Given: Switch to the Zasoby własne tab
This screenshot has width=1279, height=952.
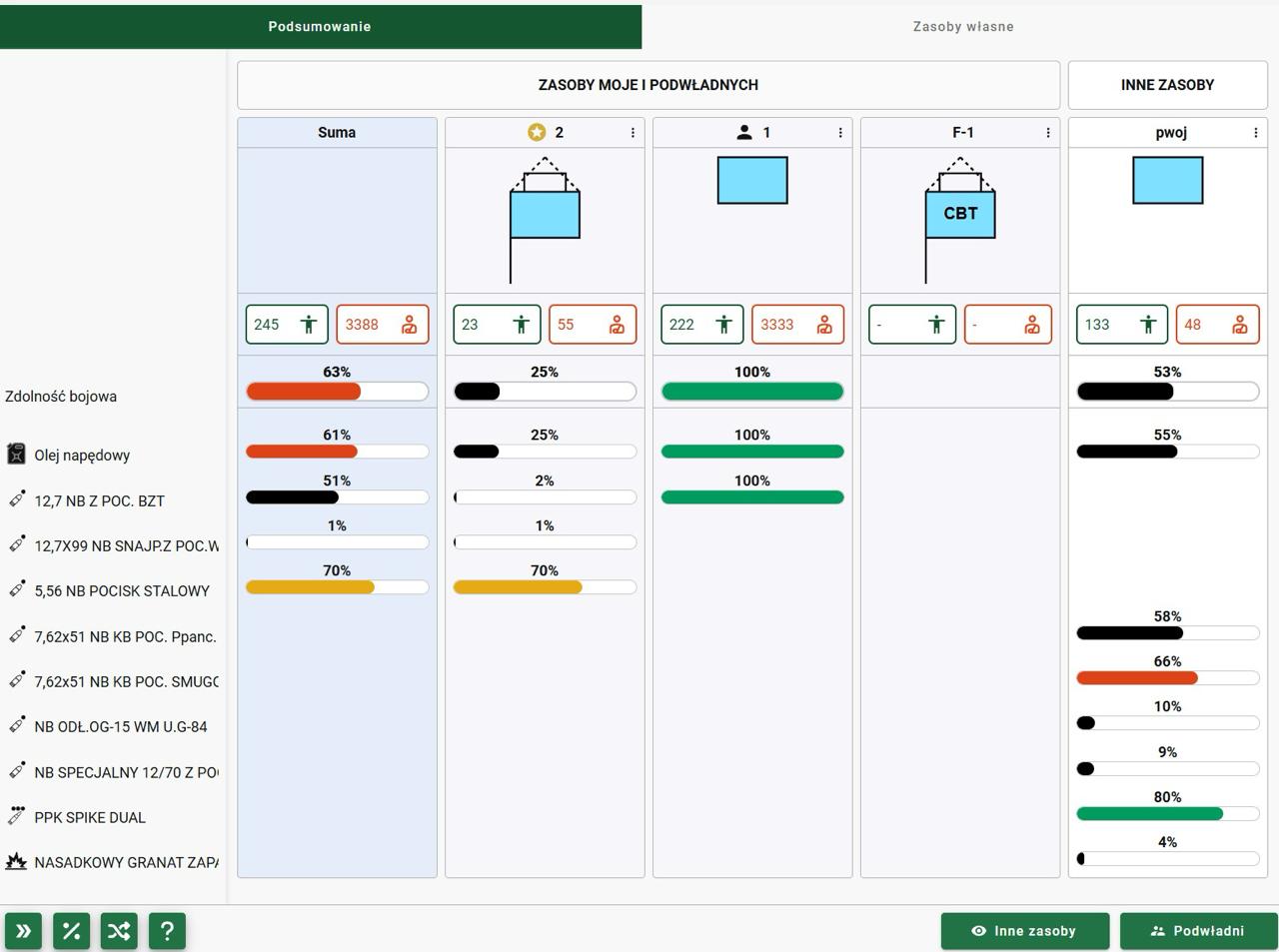Looking at the screenshot, I should point(962,27).
